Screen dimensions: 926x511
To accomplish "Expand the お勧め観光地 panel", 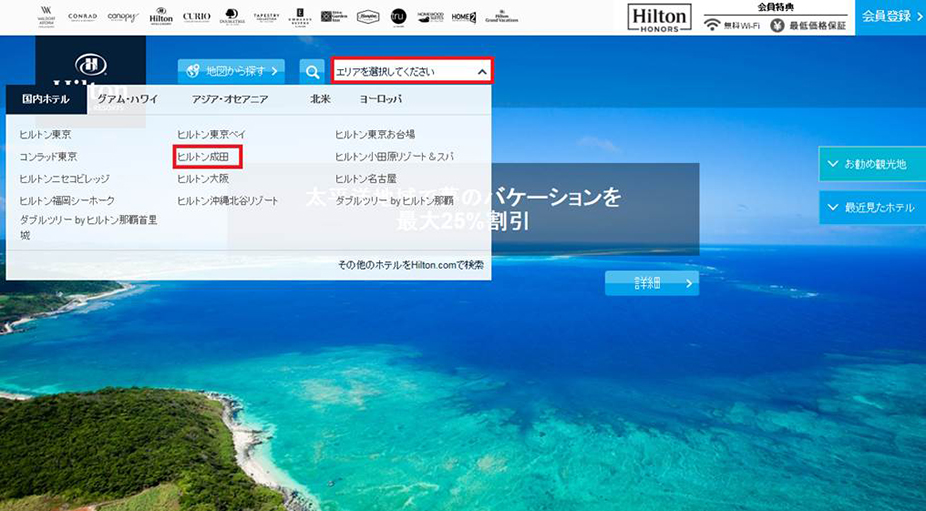I will point(872,164).
